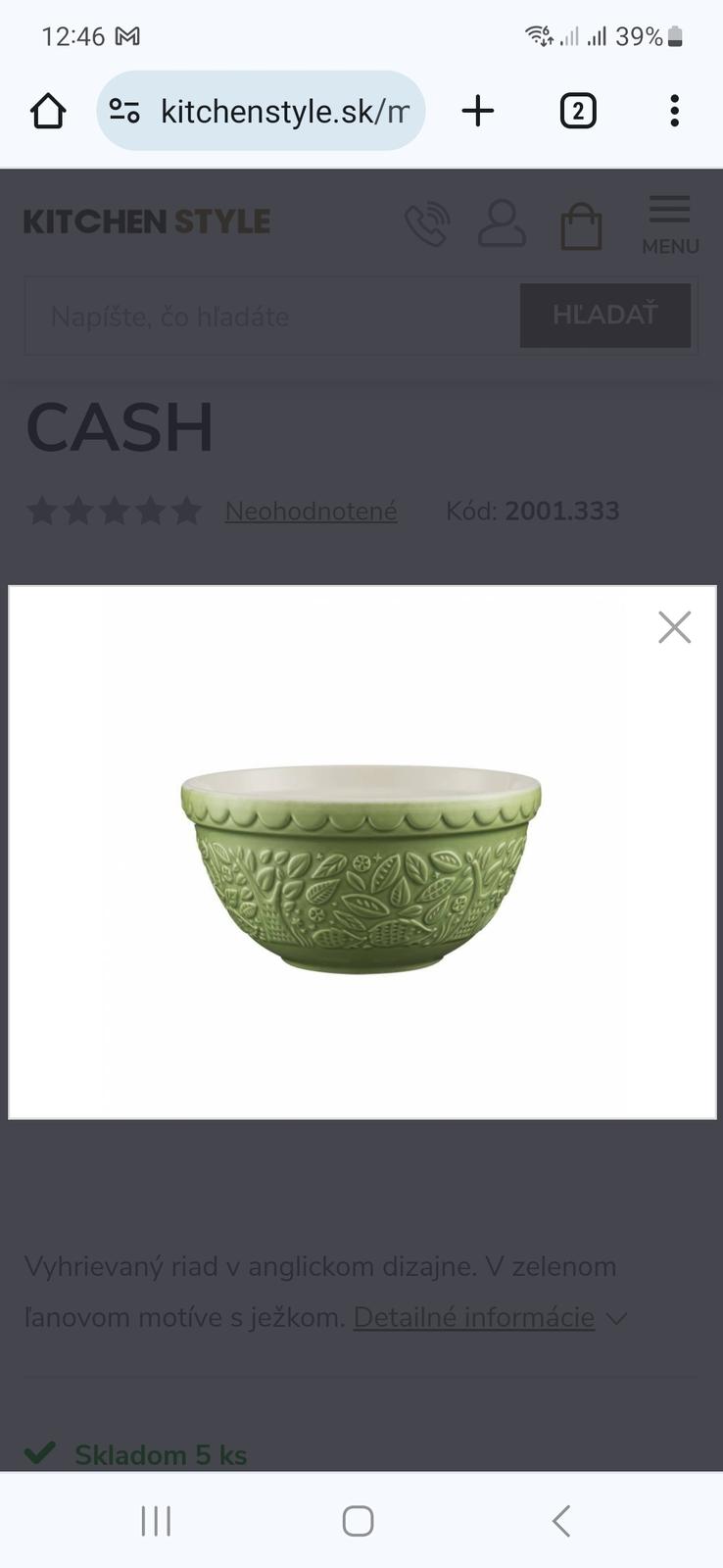
Task: Click the HĽADAŤ search button
Action: (604, 316)
